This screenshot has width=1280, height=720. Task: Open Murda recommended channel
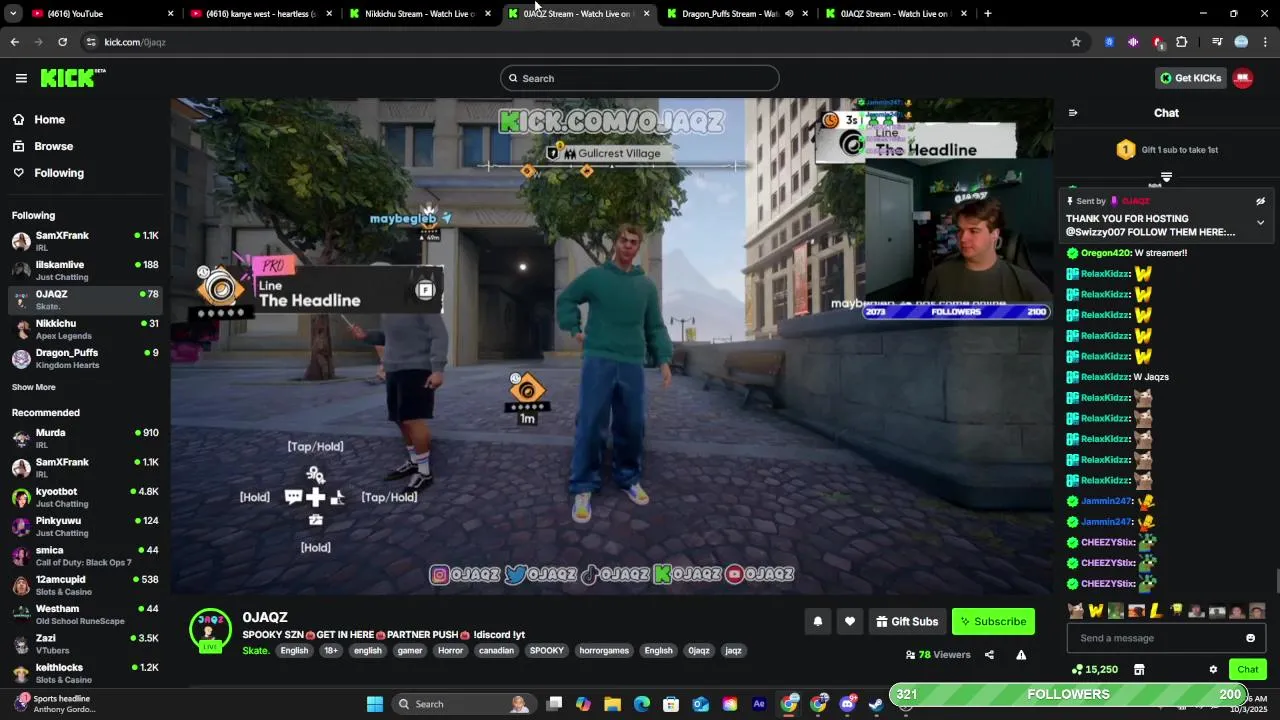(85, 438)
